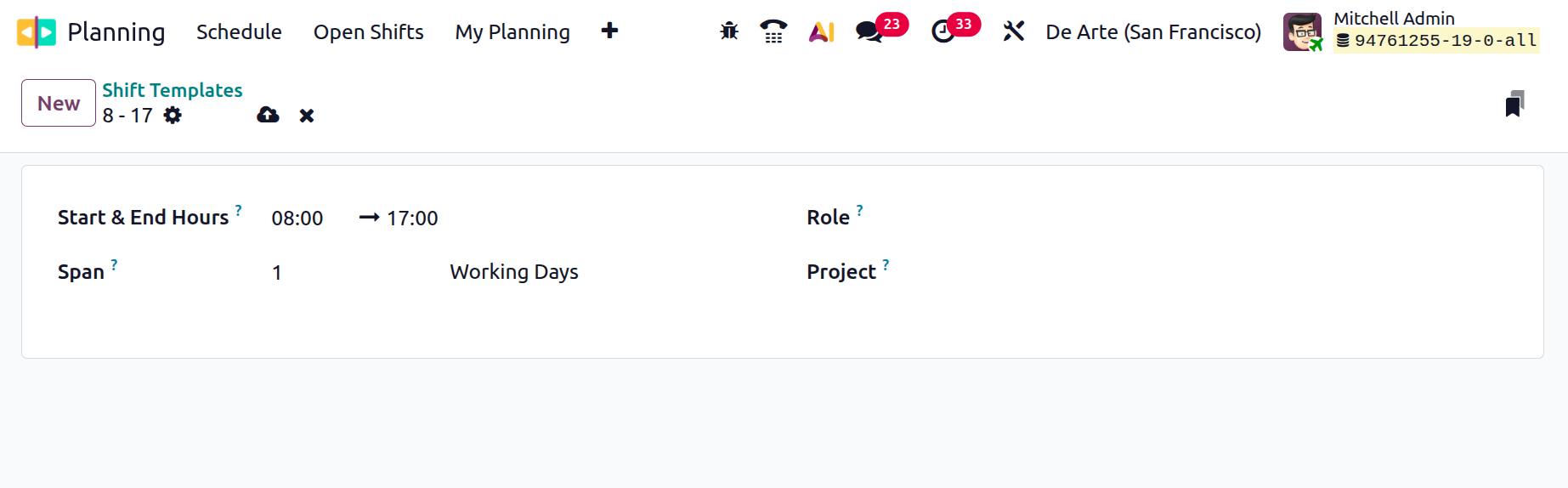Open the discuss messages icon
Image resolution: width=1568 pixels, height=488 pixels.
click(x=869, y=31)
